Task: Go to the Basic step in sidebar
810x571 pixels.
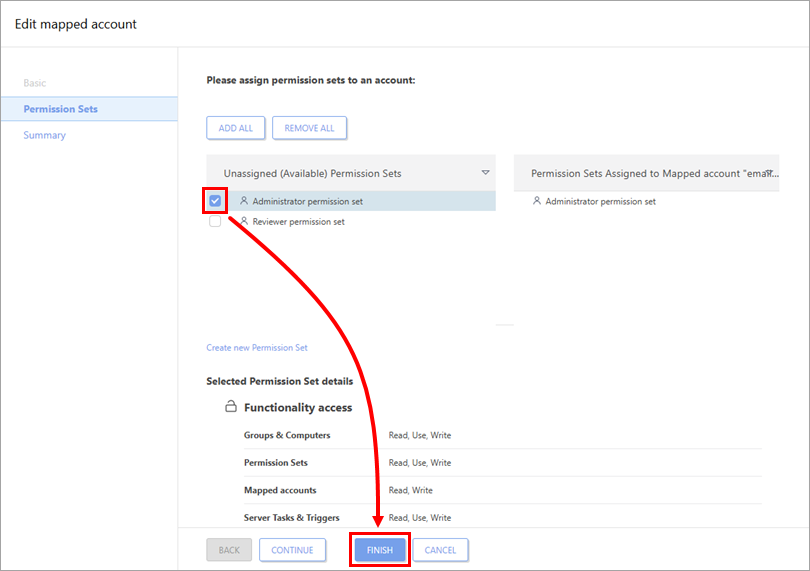Action: point(35,83)
